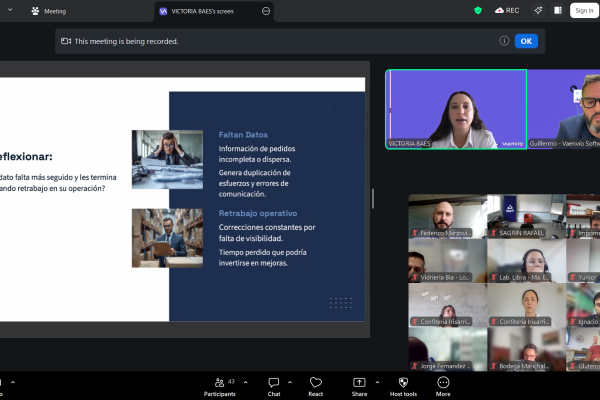Open screen share tab options ellipsis

pos(266,11)
